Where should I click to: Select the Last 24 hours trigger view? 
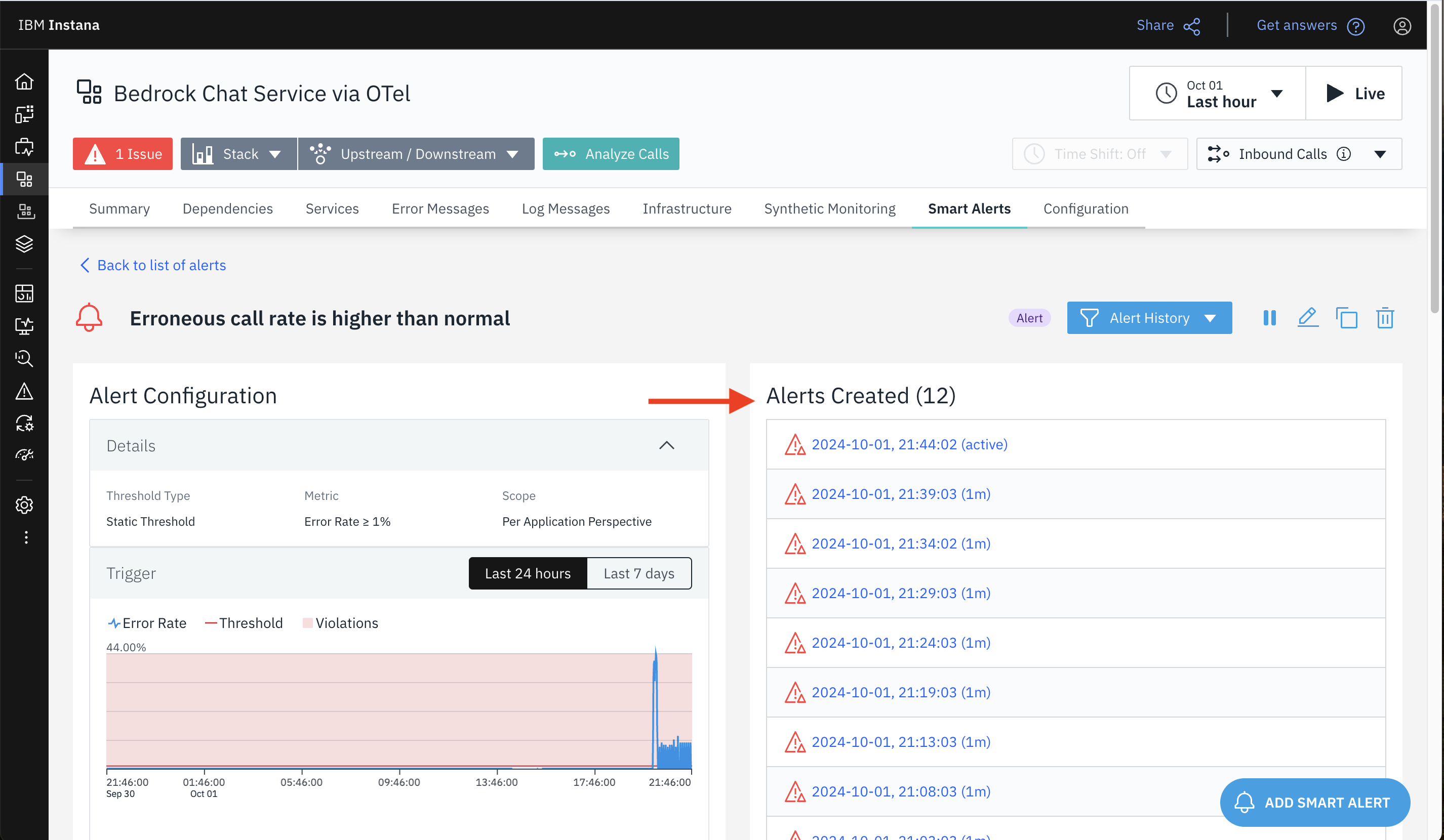[527, 573]
